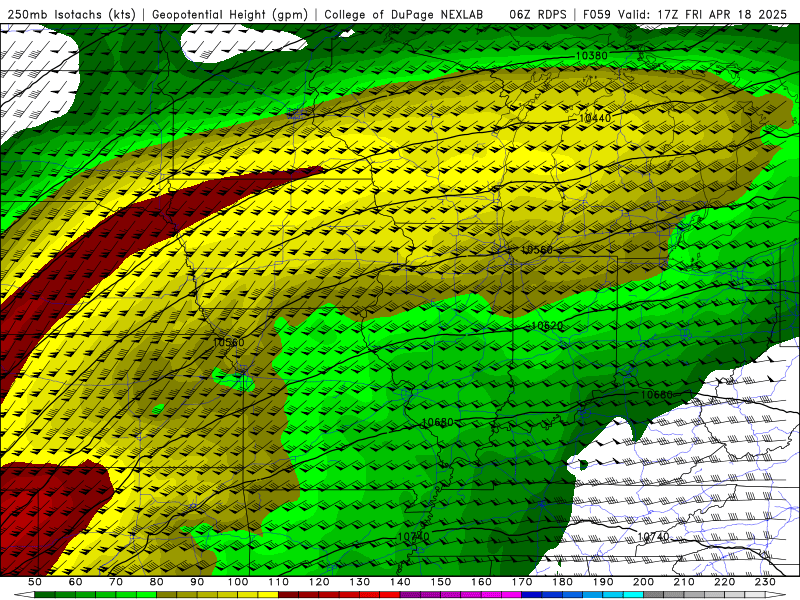Click the 50 value on the color scale
Viewport: 800px width, 600px height.
(35, 582)
